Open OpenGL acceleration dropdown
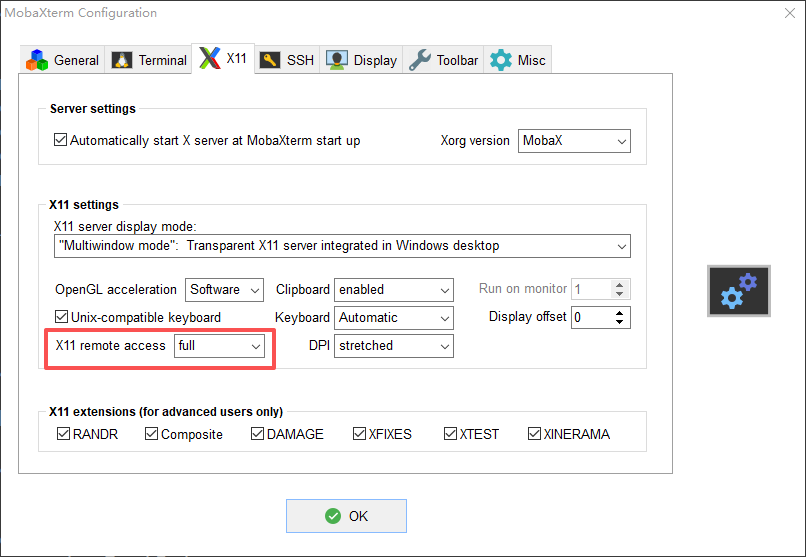Image resolution: width=806 pixels, height=557 pixels. [x=224, y=290]
